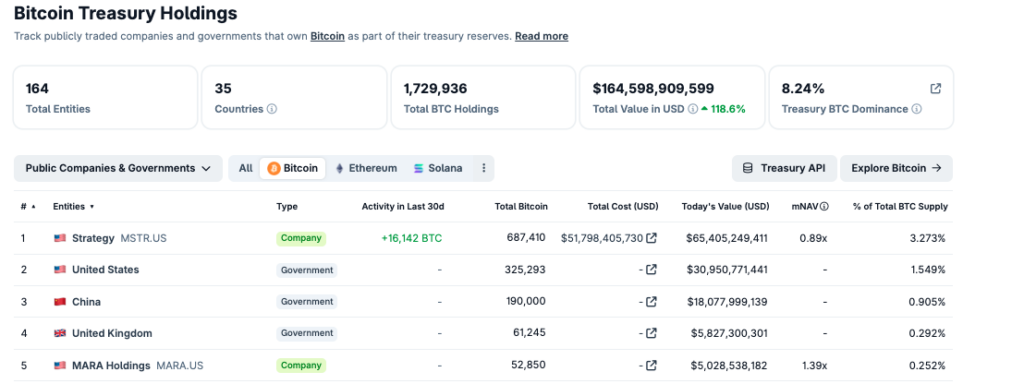Click the Explore Bitcoin button
This screenshot has width=1024, height=384.
click(896, 168)
